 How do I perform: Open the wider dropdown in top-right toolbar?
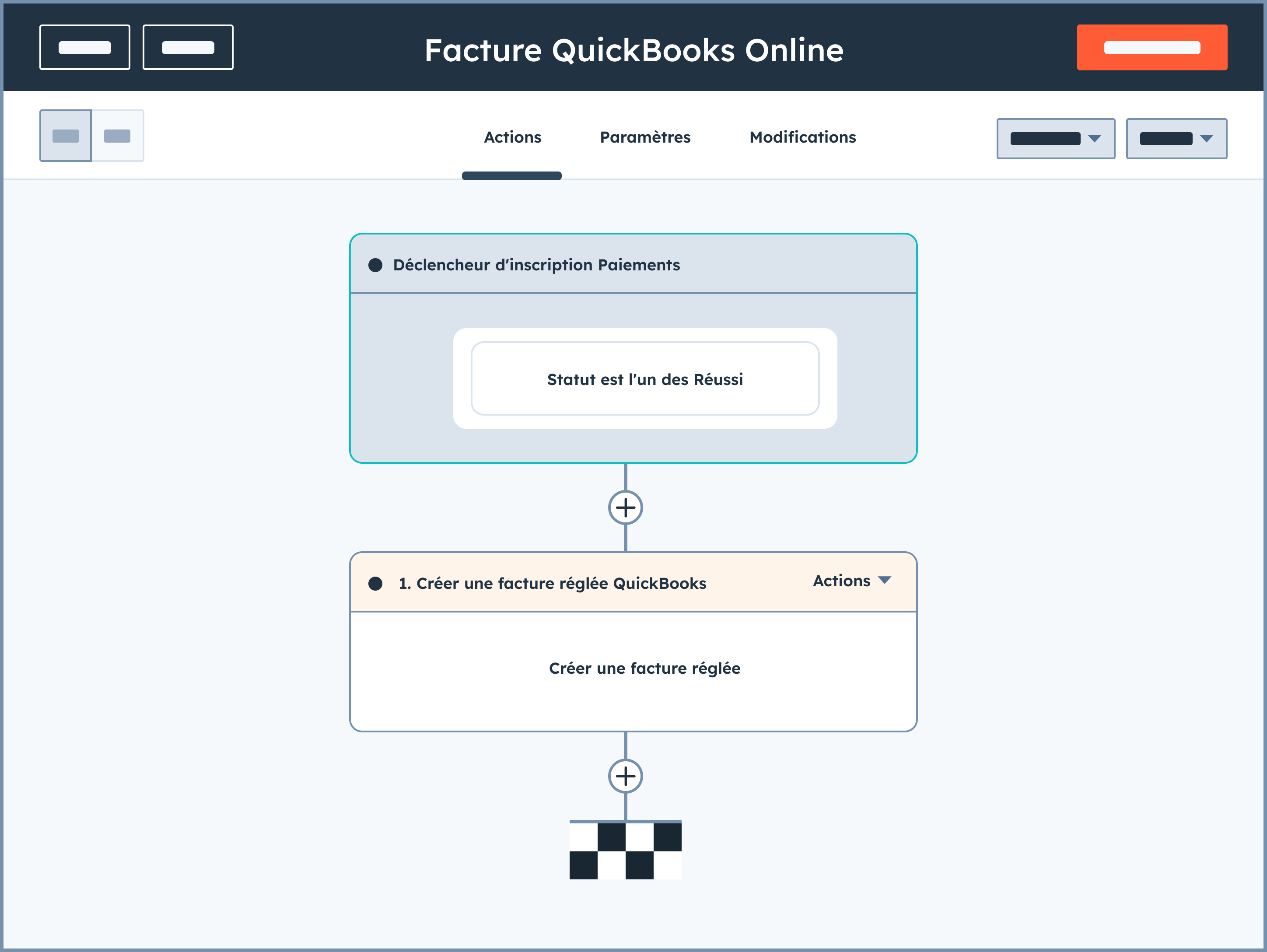pos(1055,139)
